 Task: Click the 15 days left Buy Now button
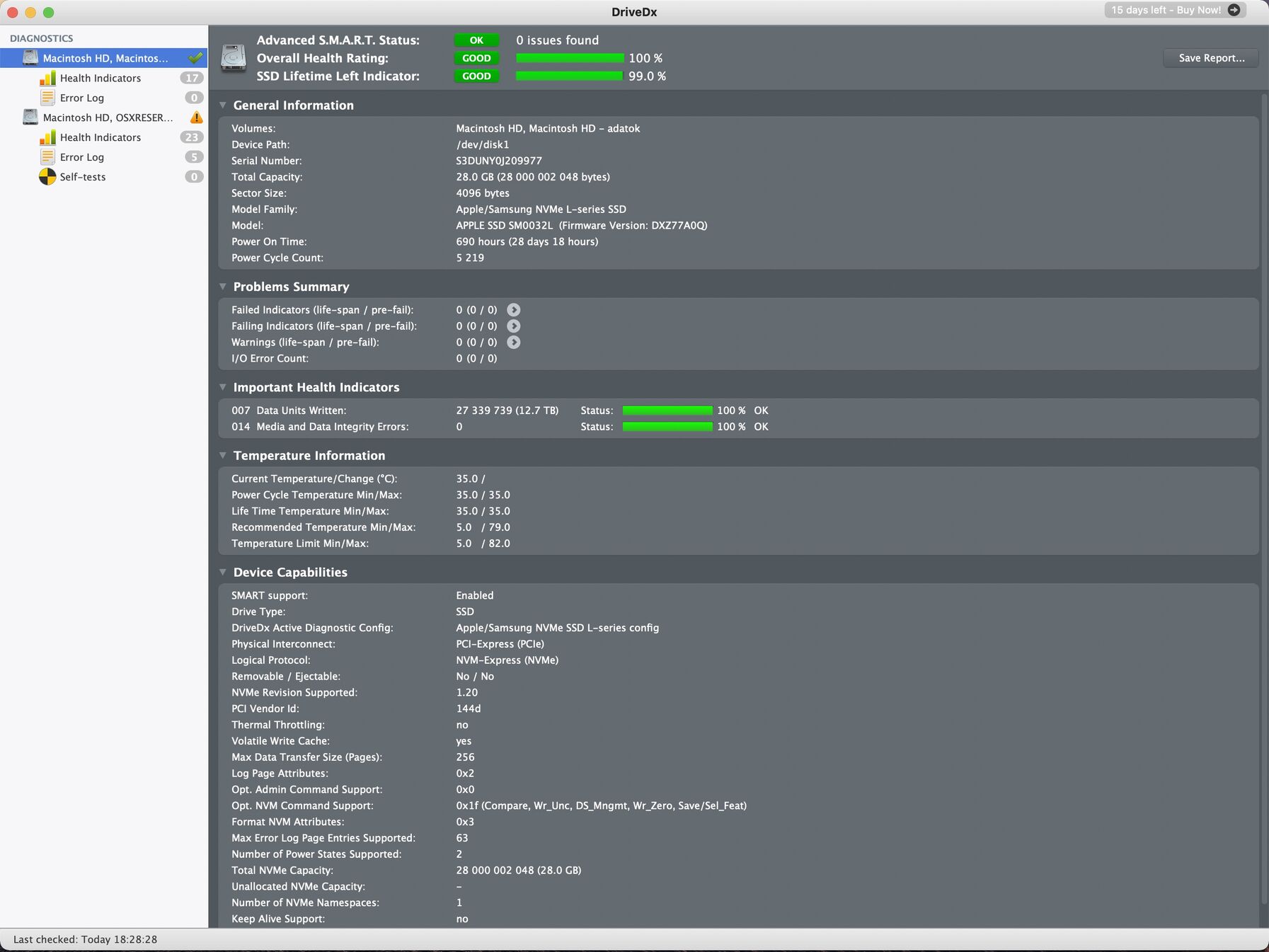coord(1175,10)
